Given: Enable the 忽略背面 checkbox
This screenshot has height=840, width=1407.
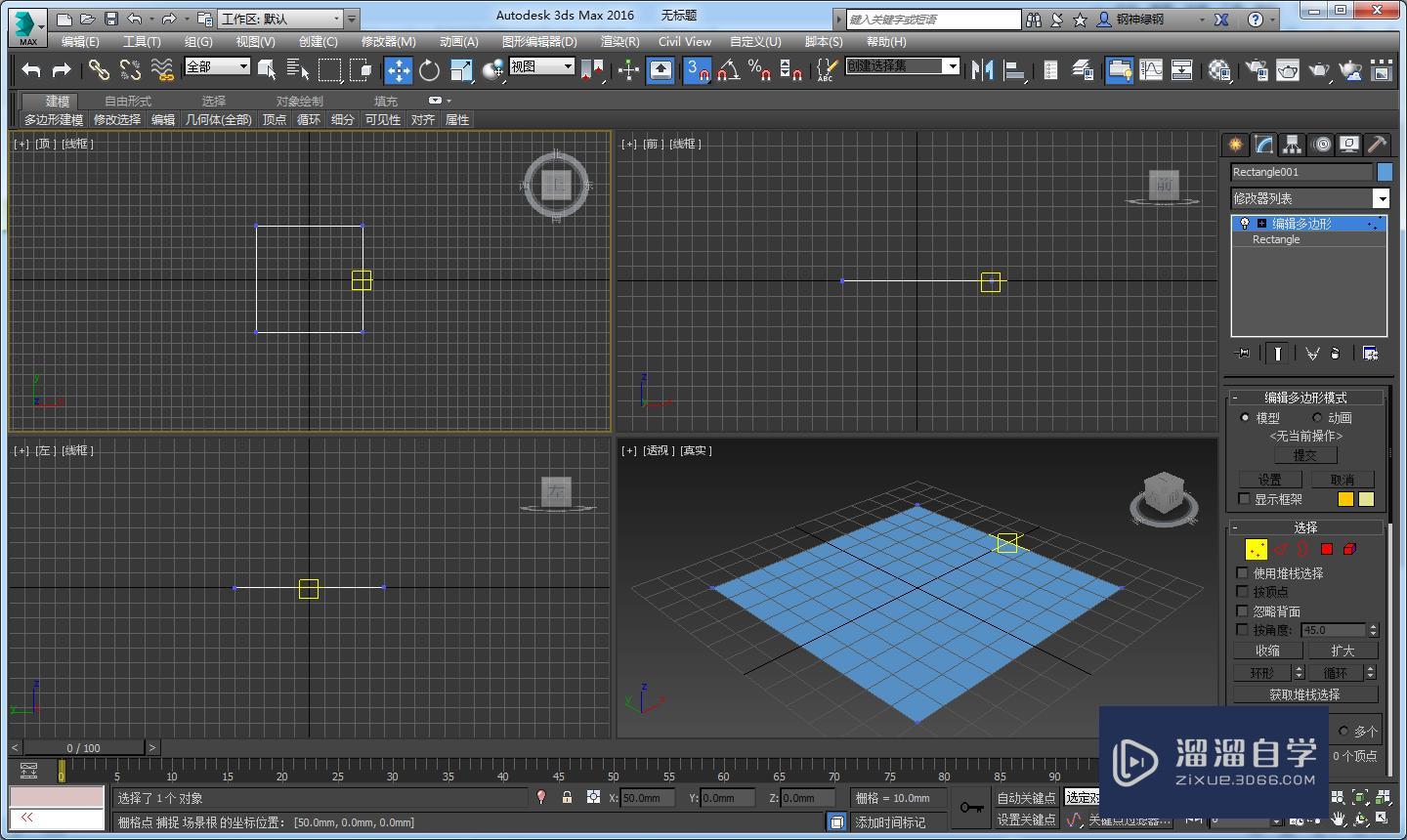Looking at the screenshot, I should click(x=1243, y=611).
